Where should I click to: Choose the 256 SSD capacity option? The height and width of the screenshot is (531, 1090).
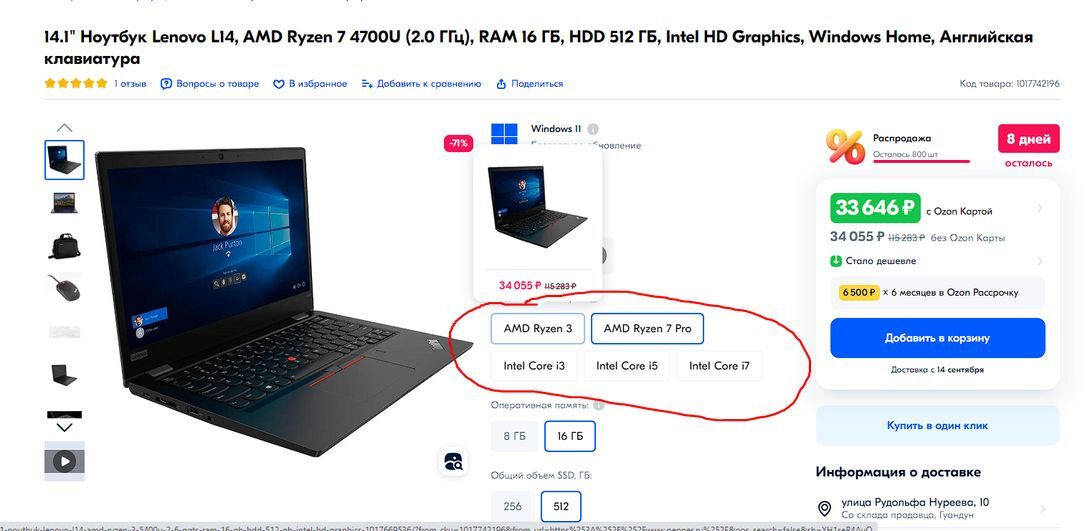click(x=512, y=507)
